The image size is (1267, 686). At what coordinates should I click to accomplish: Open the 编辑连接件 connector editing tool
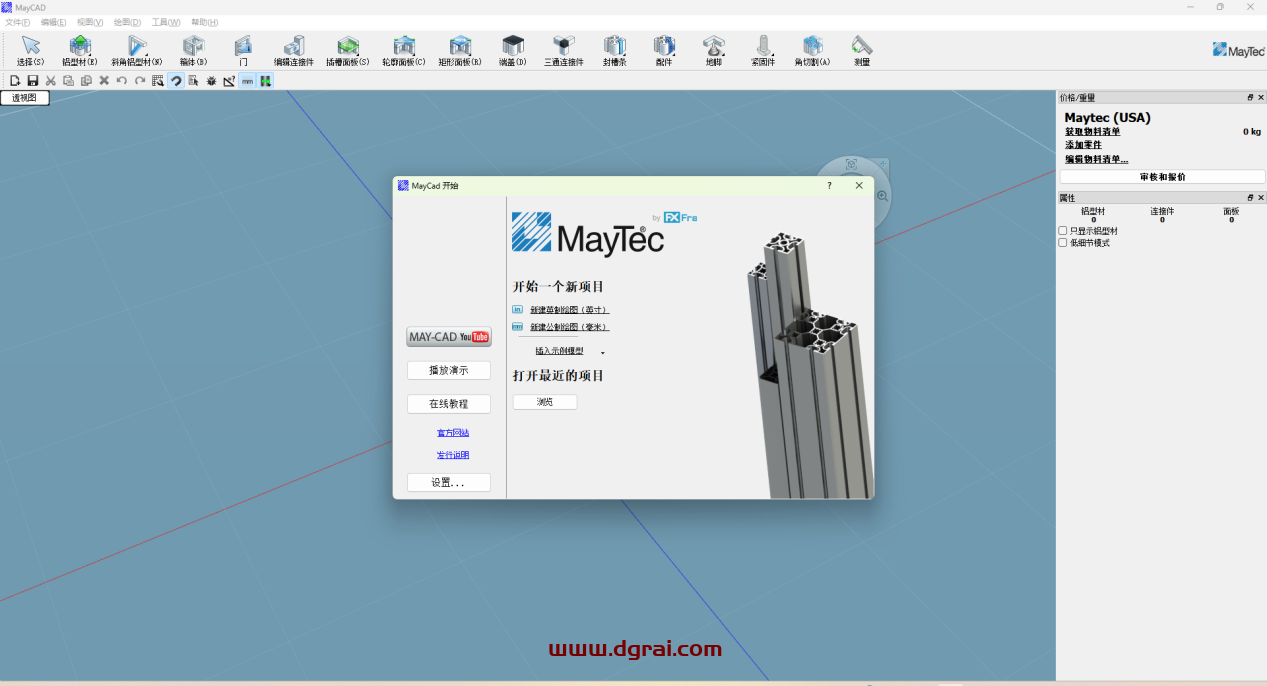(294, 50)
